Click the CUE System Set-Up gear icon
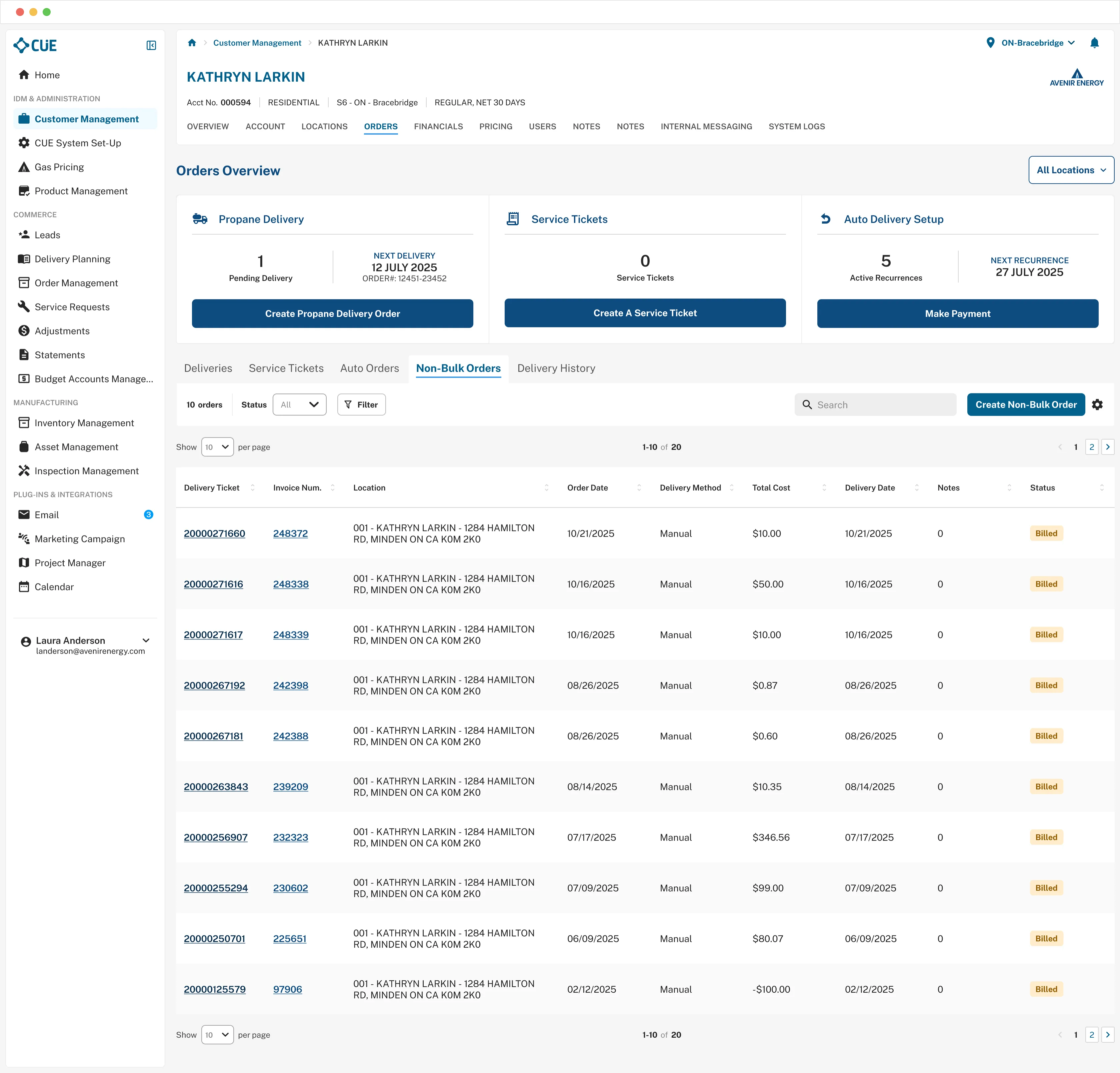This screenshot has width=1120, height=1073. tap(24, 143)
